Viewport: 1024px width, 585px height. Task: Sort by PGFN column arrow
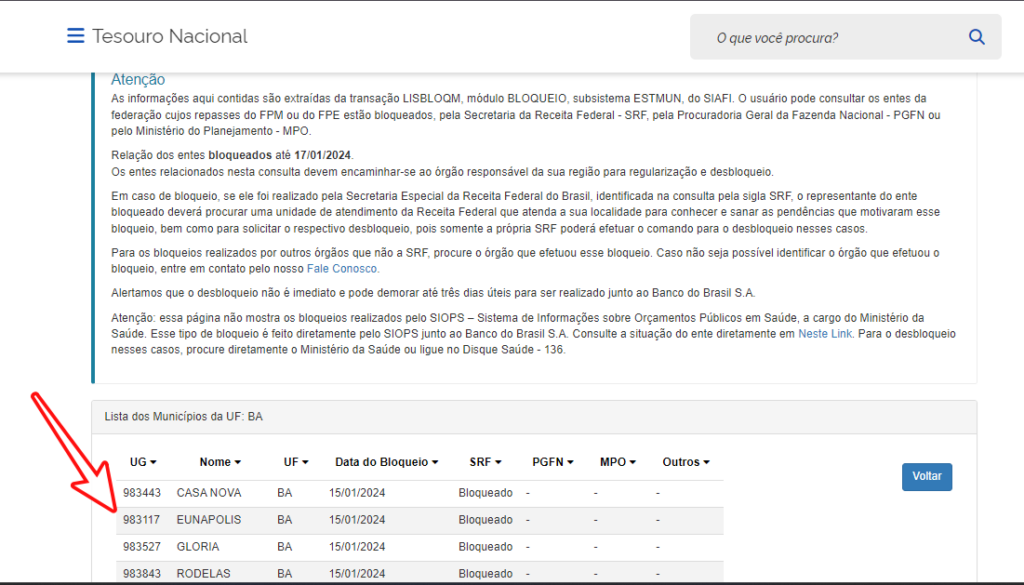(x=570, y=462)
